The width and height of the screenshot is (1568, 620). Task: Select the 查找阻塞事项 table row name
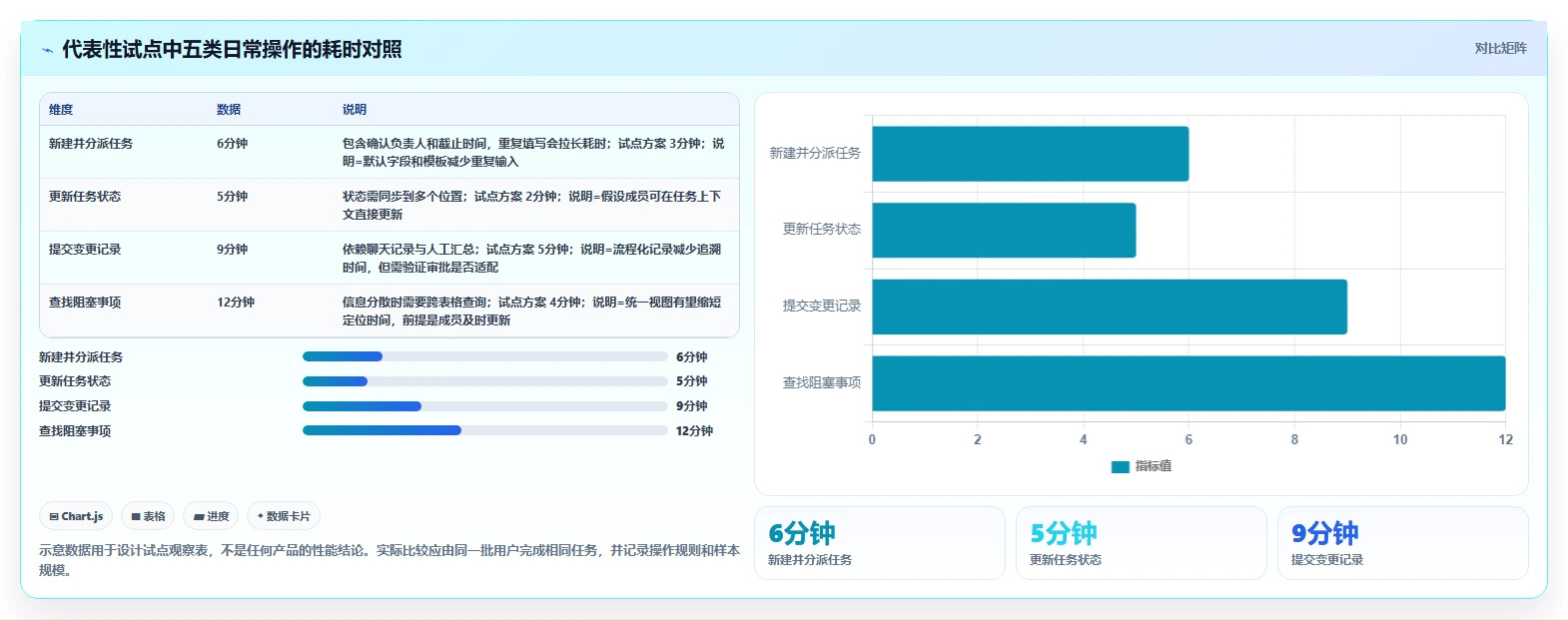point(85,303)
